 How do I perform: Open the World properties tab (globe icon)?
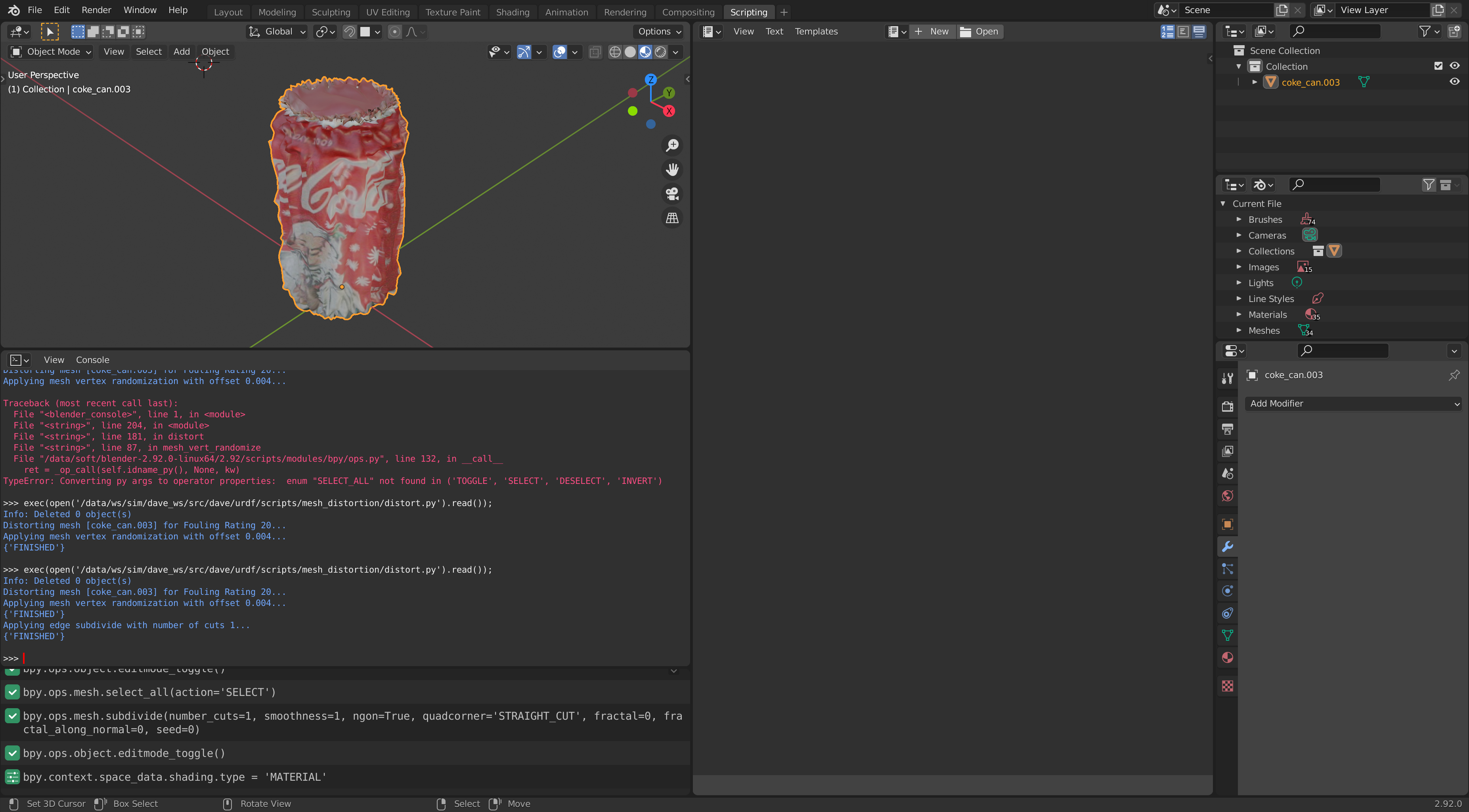(1227, 495)
